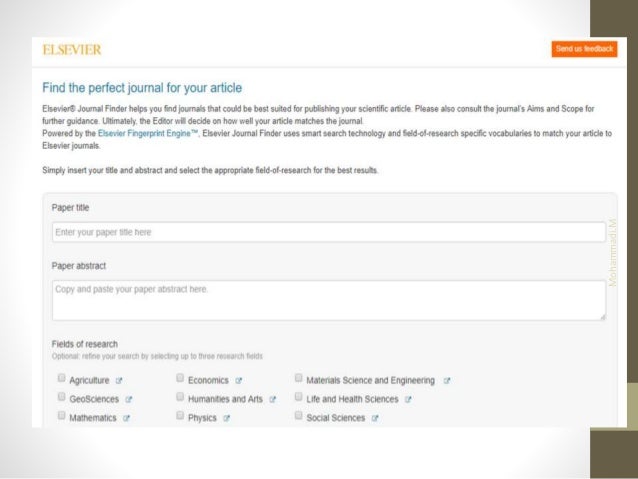This screenshot has width=638, height=479.
Task: Click external link icon beside Humanities and Arts
Action: 272,400
